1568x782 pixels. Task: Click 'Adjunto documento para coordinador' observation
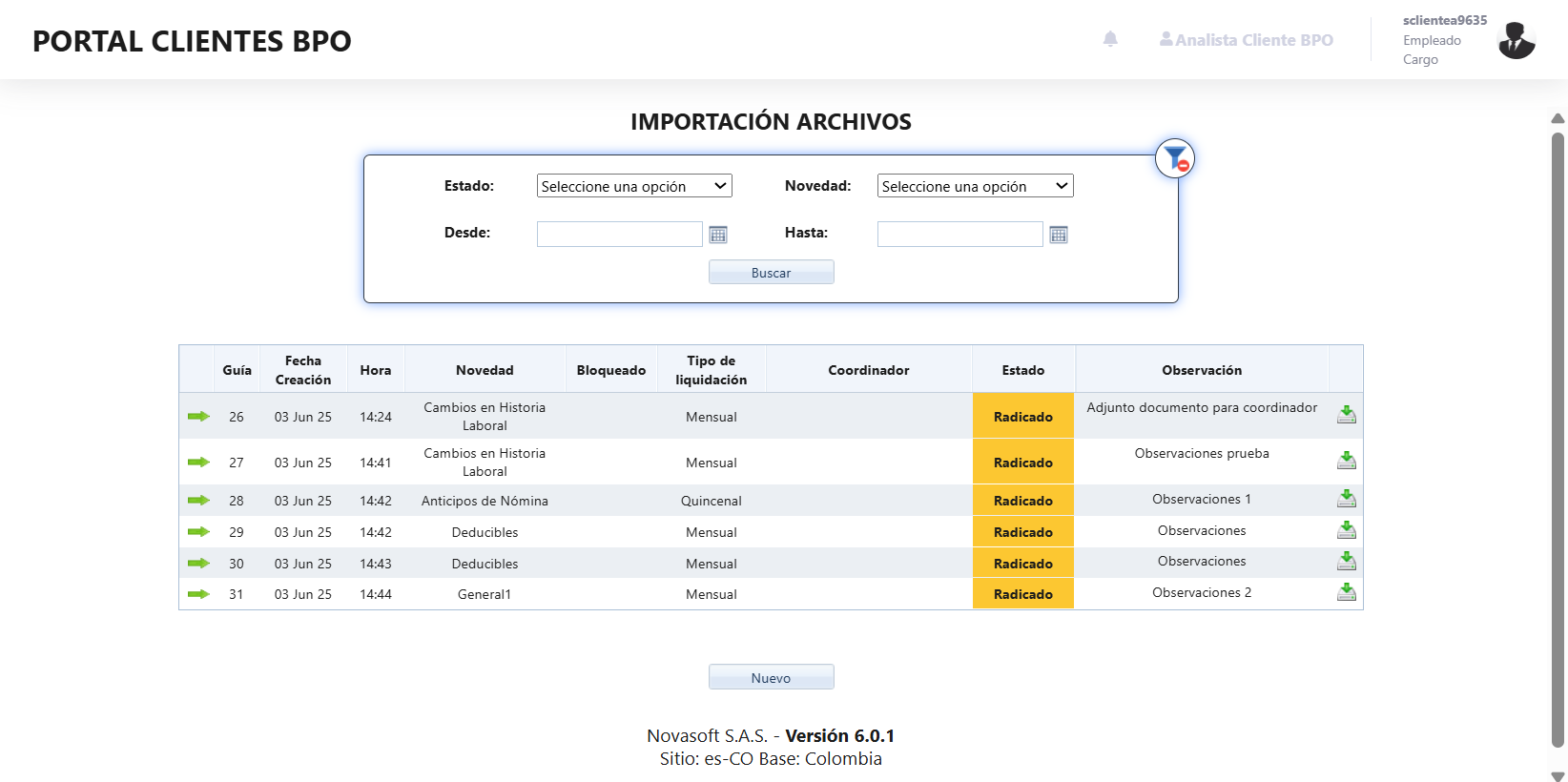[x=1202, y=407]
